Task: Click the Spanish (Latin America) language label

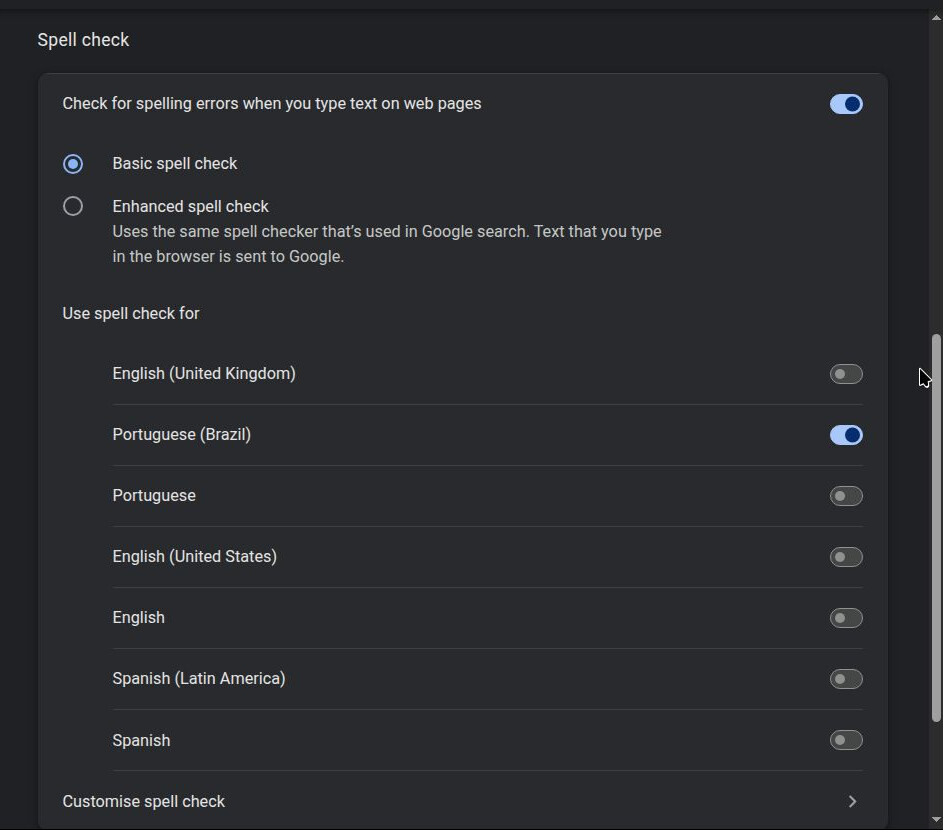Action: click(x=199, y=679)
